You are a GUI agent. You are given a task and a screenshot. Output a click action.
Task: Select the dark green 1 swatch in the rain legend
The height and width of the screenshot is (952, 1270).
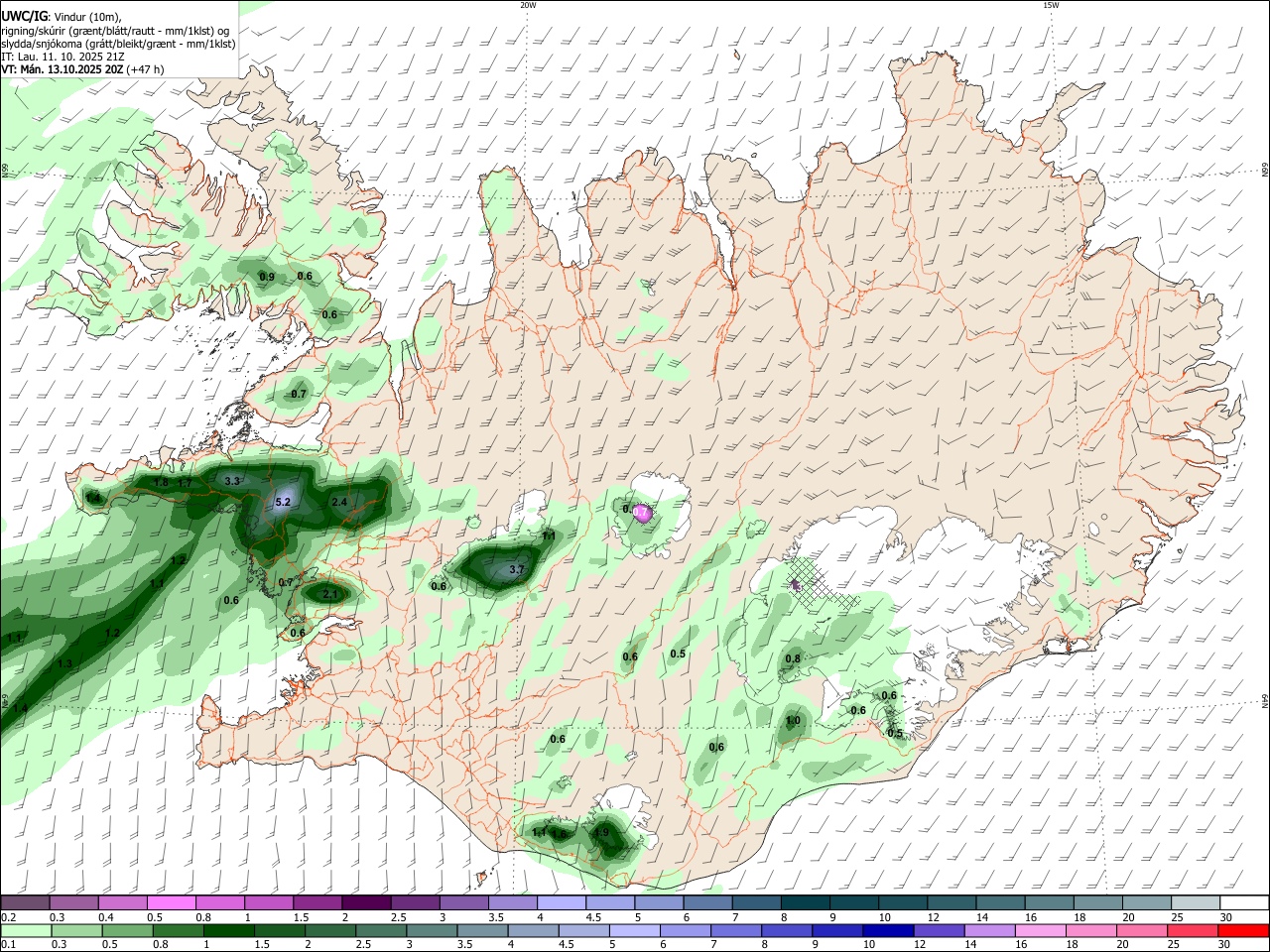(x=229, y=930)
